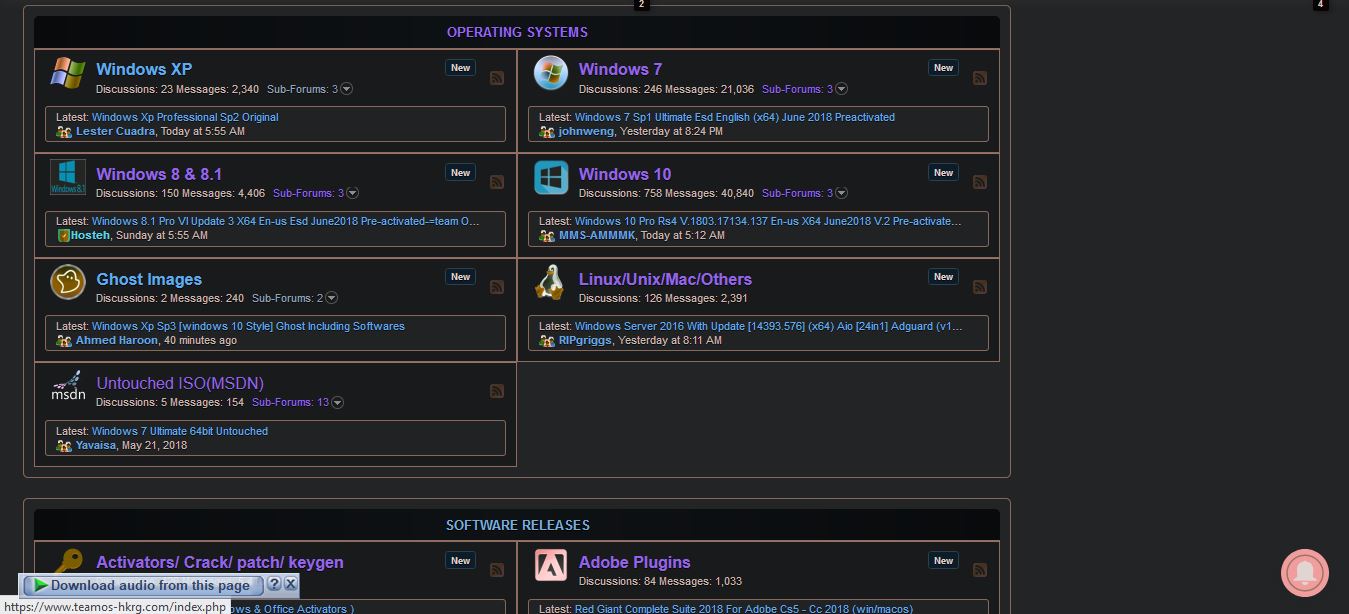This screenshot has width=1349, height=614.
Task: View RIPgriggs's profile
Action: click(585, 340)
